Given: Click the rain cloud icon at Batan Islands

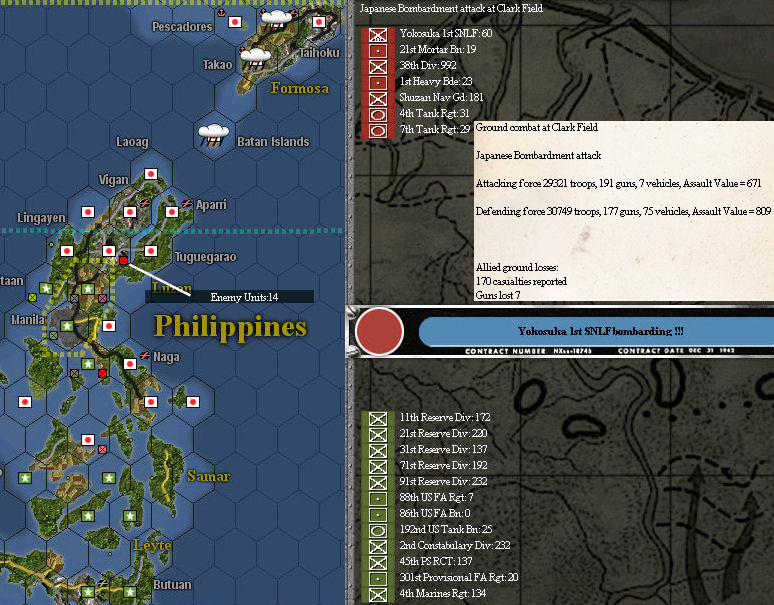Looking at the screenshot, I should (214, 135).
